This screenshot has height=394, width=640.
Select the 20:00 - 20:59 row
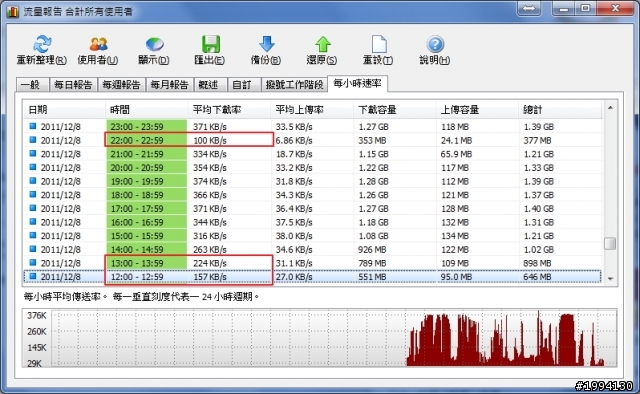pyautogui.click(x=312, y=167)
